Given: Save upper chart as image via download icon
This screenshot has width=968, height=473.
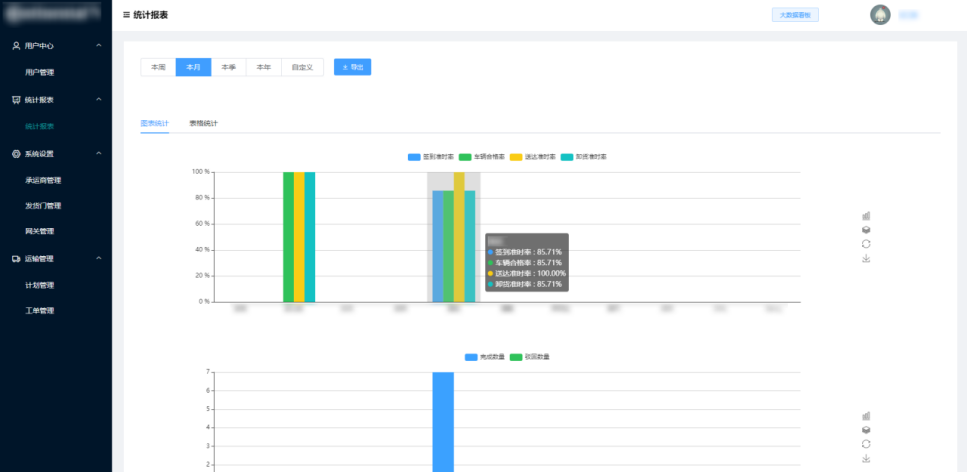Looking at the screenshot, I should pyautogui.click(x=866, y=259).
